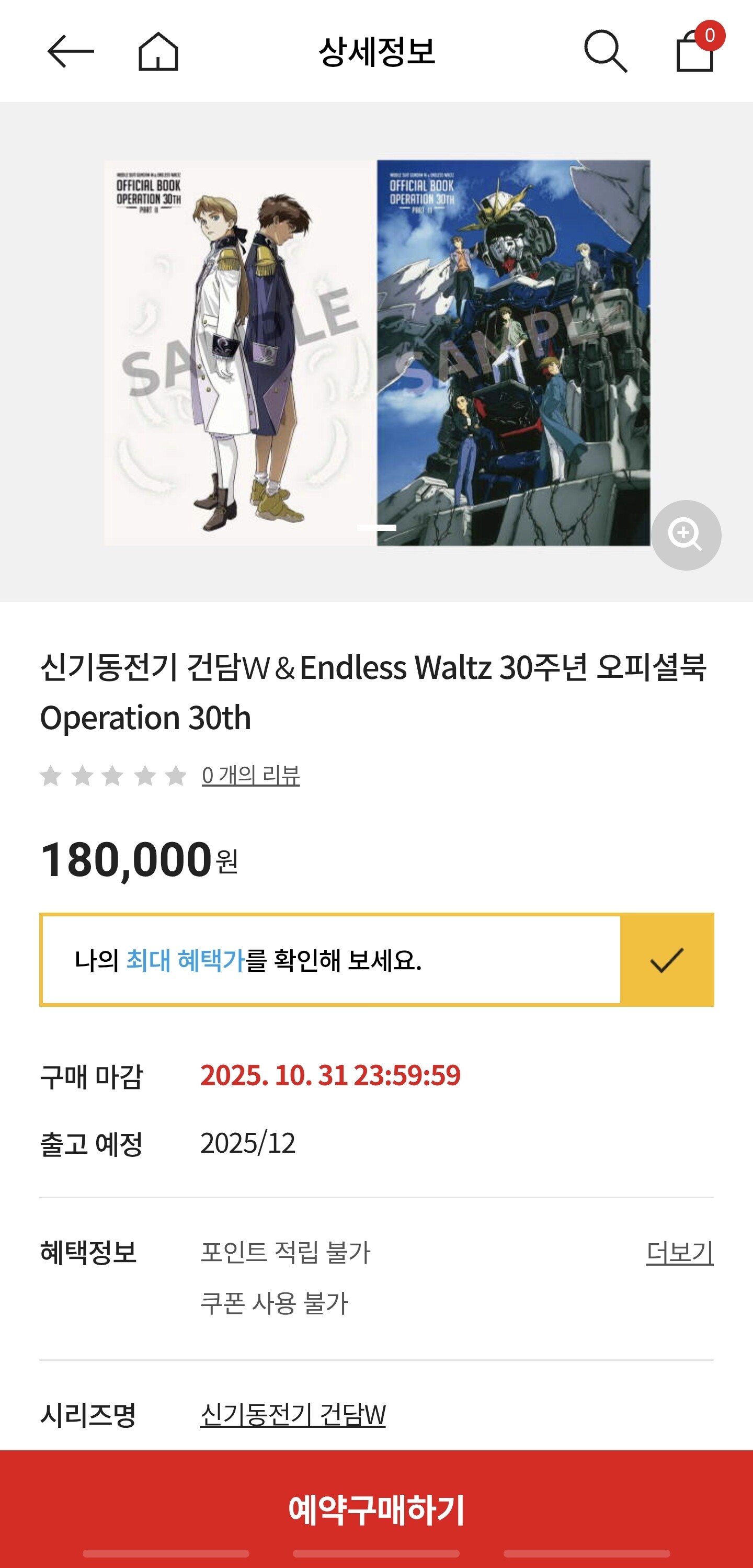
Task: Tap the back arrow icon
Action: [71, 51]
